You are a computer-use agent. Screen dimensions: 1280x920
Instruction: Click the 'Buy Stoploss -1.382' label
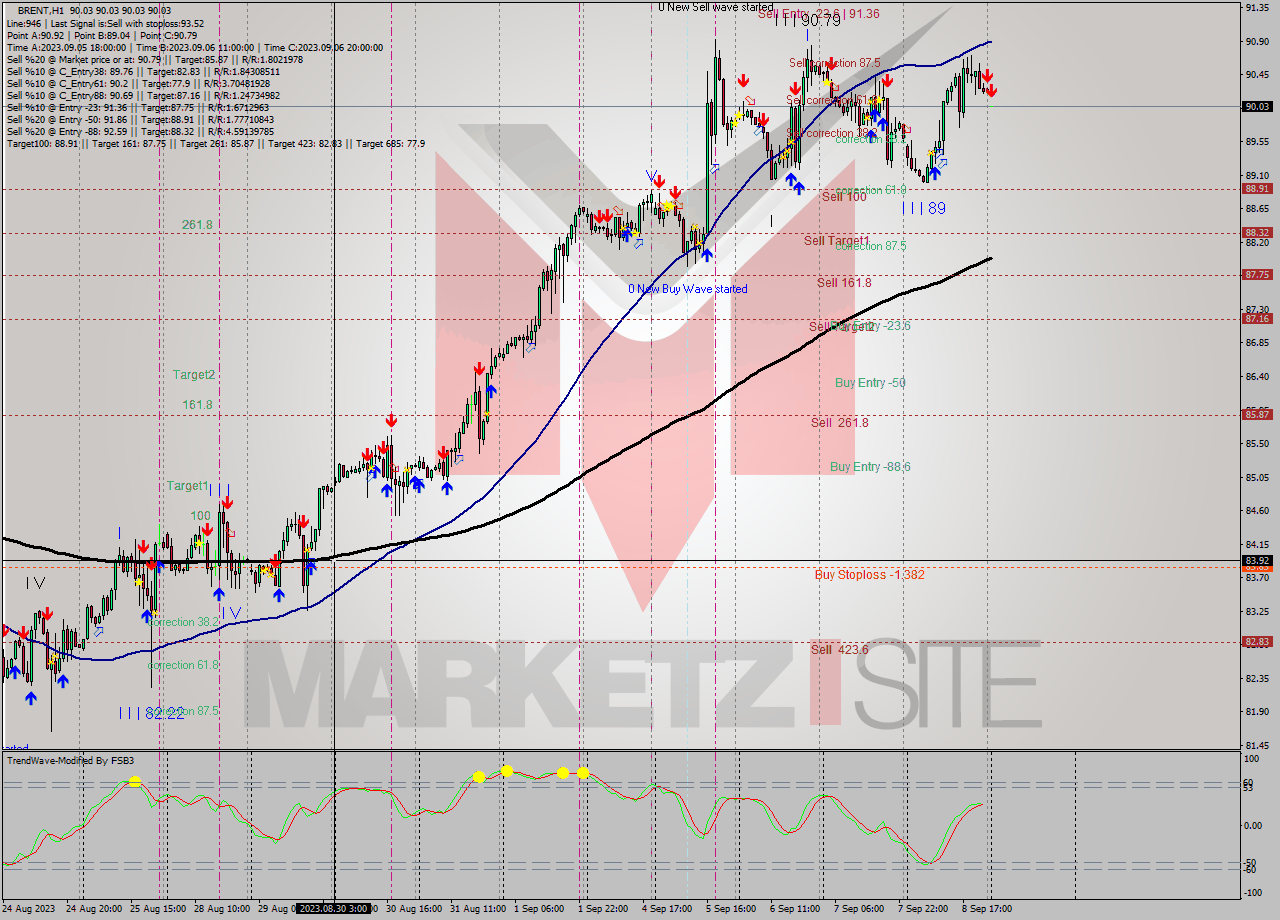click(x=869, y=575)
